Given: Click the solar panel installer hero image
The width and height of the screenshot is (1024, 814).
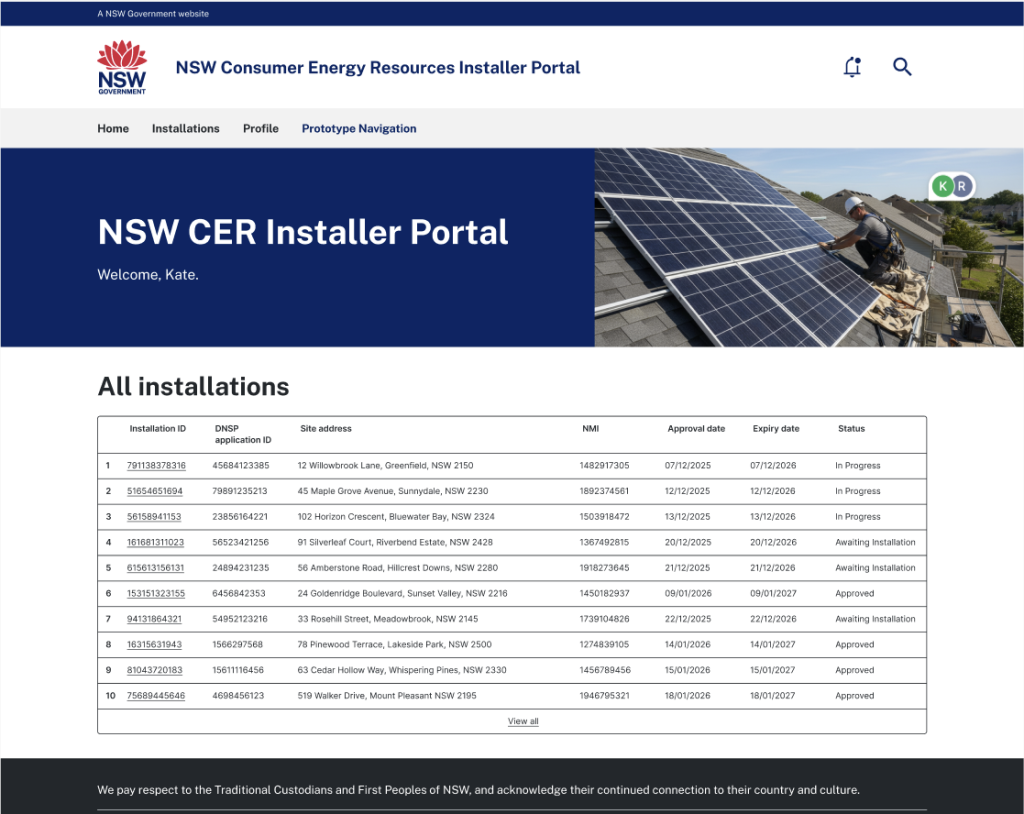Looking at the screenshot, I should (808, 248).
